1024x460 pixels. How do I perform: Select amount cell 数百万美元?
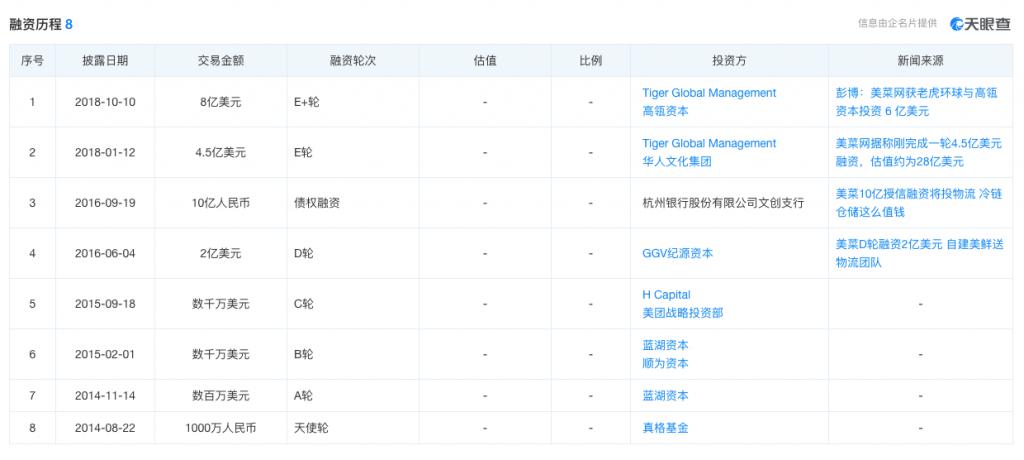click(x=221, y=395)
